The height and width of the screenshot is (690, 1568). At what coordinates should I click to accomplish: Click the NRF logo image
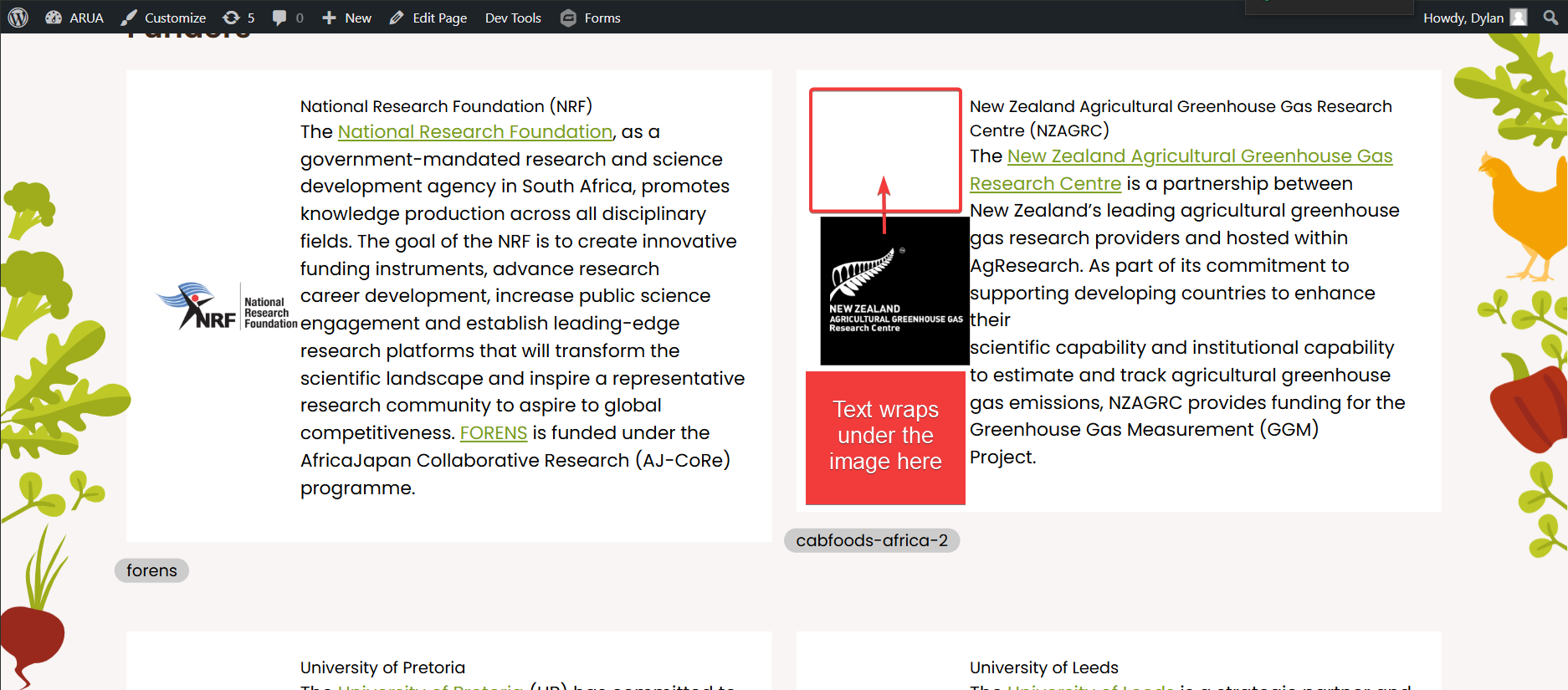(x=226, y=307)
